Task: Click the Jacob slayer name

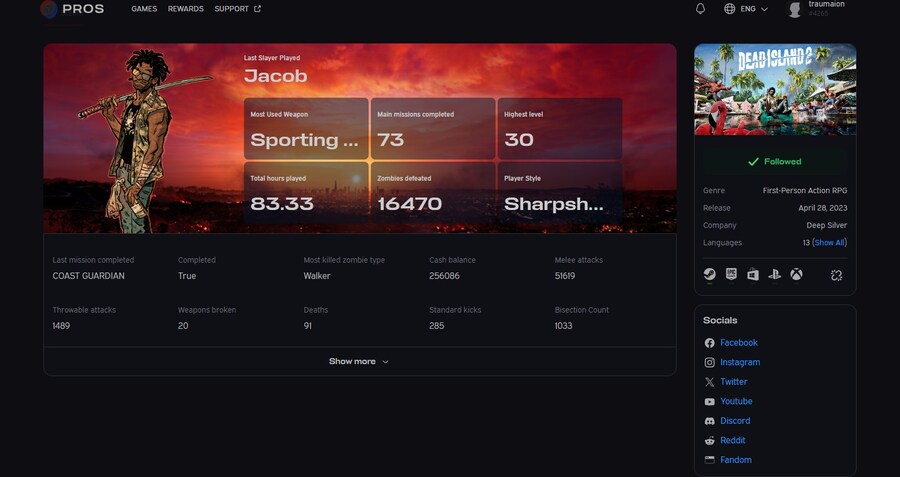Action: pyautogui.click(x=276, y=76)
